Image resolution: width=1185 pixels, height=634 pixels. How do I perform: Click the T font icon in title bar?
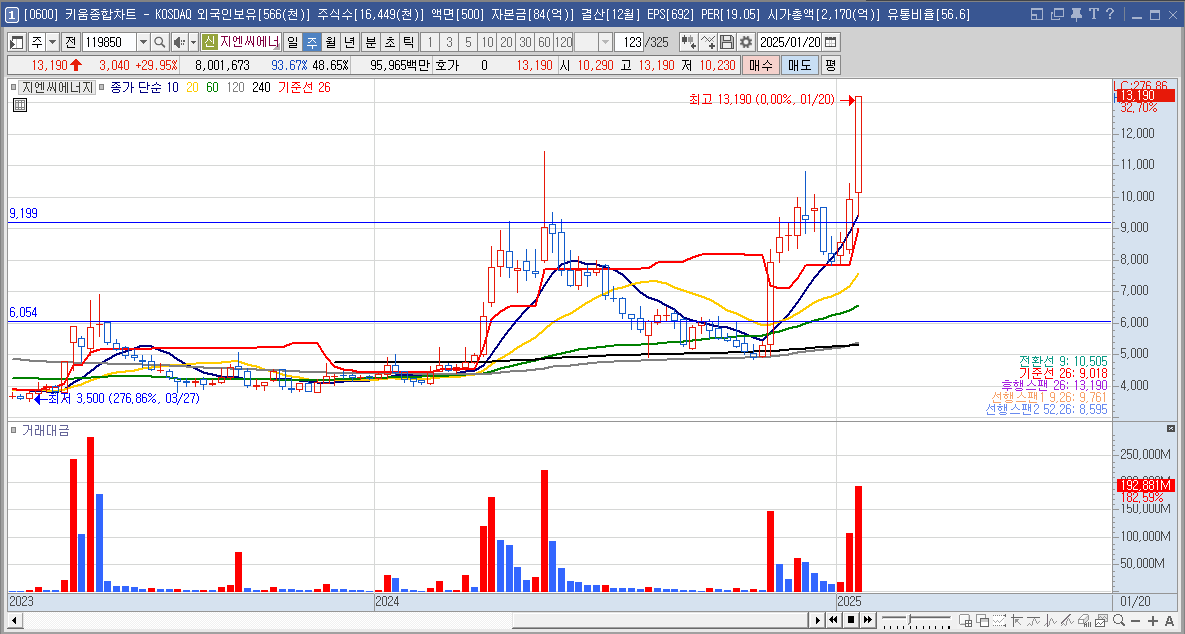tap(1094, 14)
